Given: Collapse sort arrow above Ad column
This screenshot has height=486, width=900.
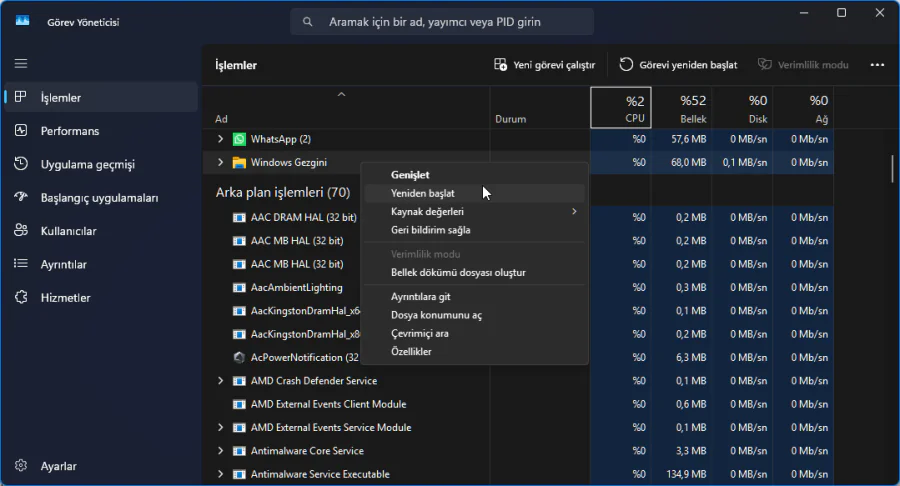Looking at the screenshot, I should (342, 94).
